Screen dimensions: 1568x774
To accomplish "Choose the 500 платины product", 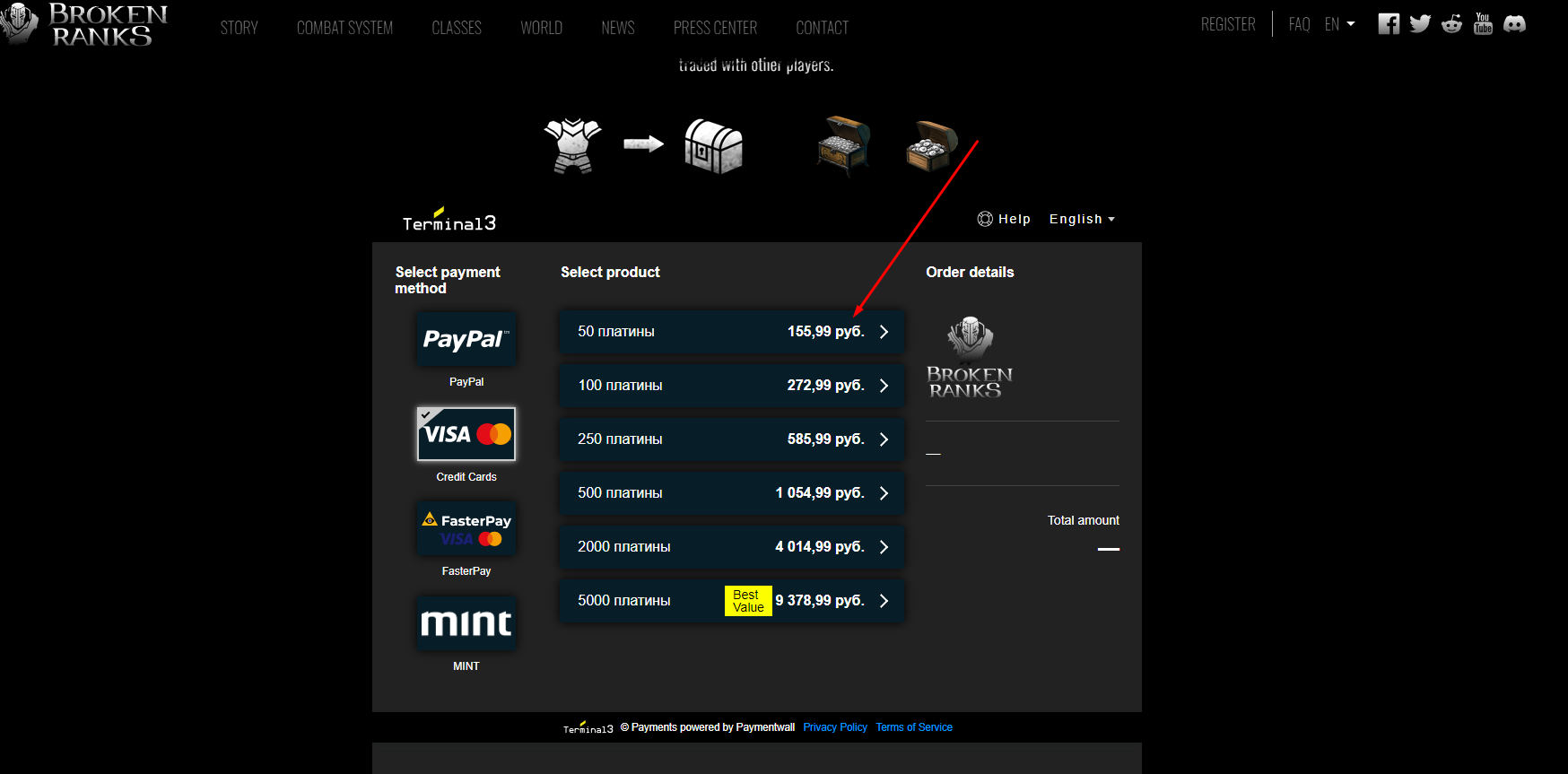I will pos(731,493).
